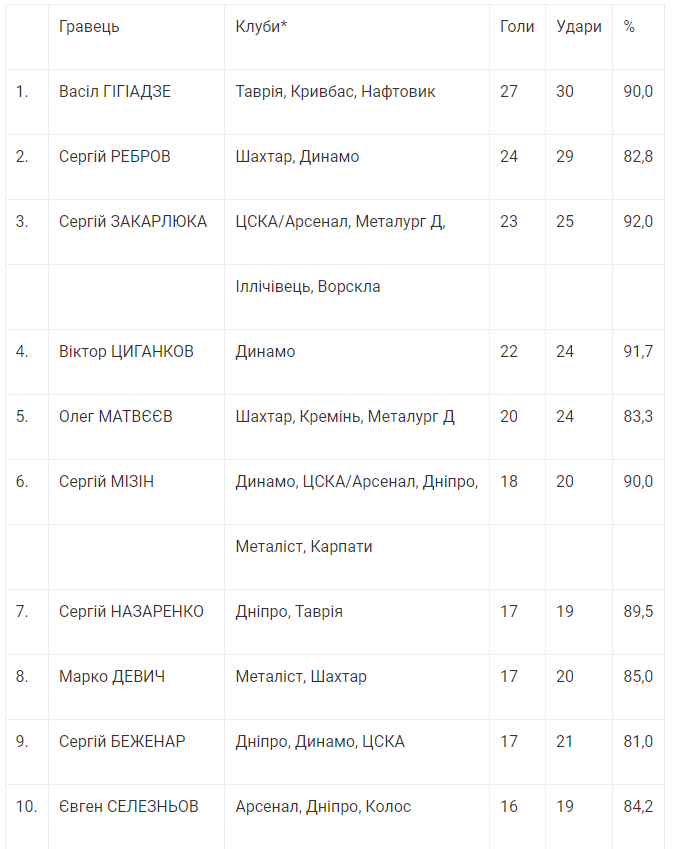Select Євген СЕЛЕЗНЬОВ player name
The image size is (673, 849).
click(128, 807)
